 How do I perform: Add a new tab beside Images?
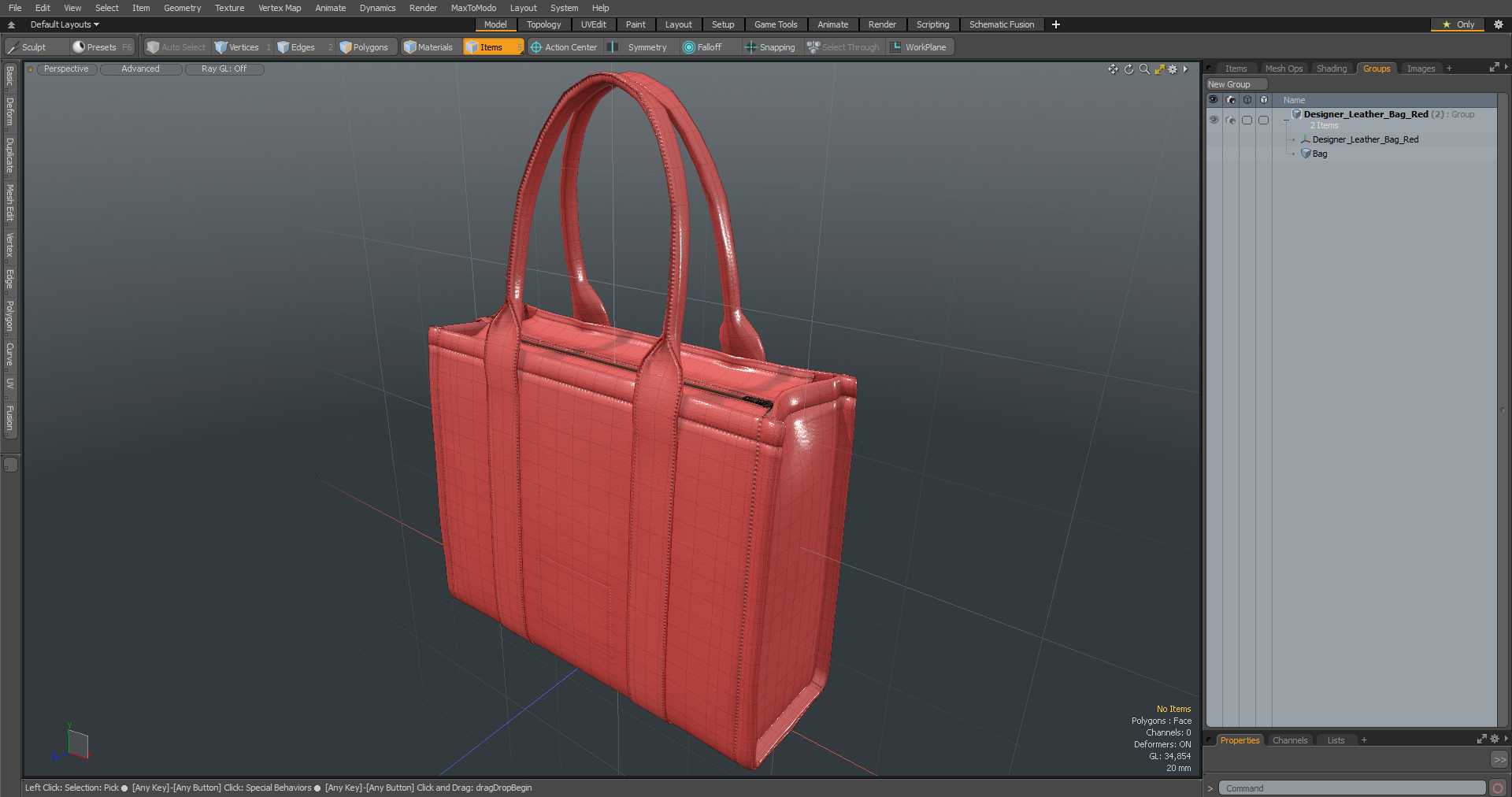pyautogui.click(x=1449, y=69)
